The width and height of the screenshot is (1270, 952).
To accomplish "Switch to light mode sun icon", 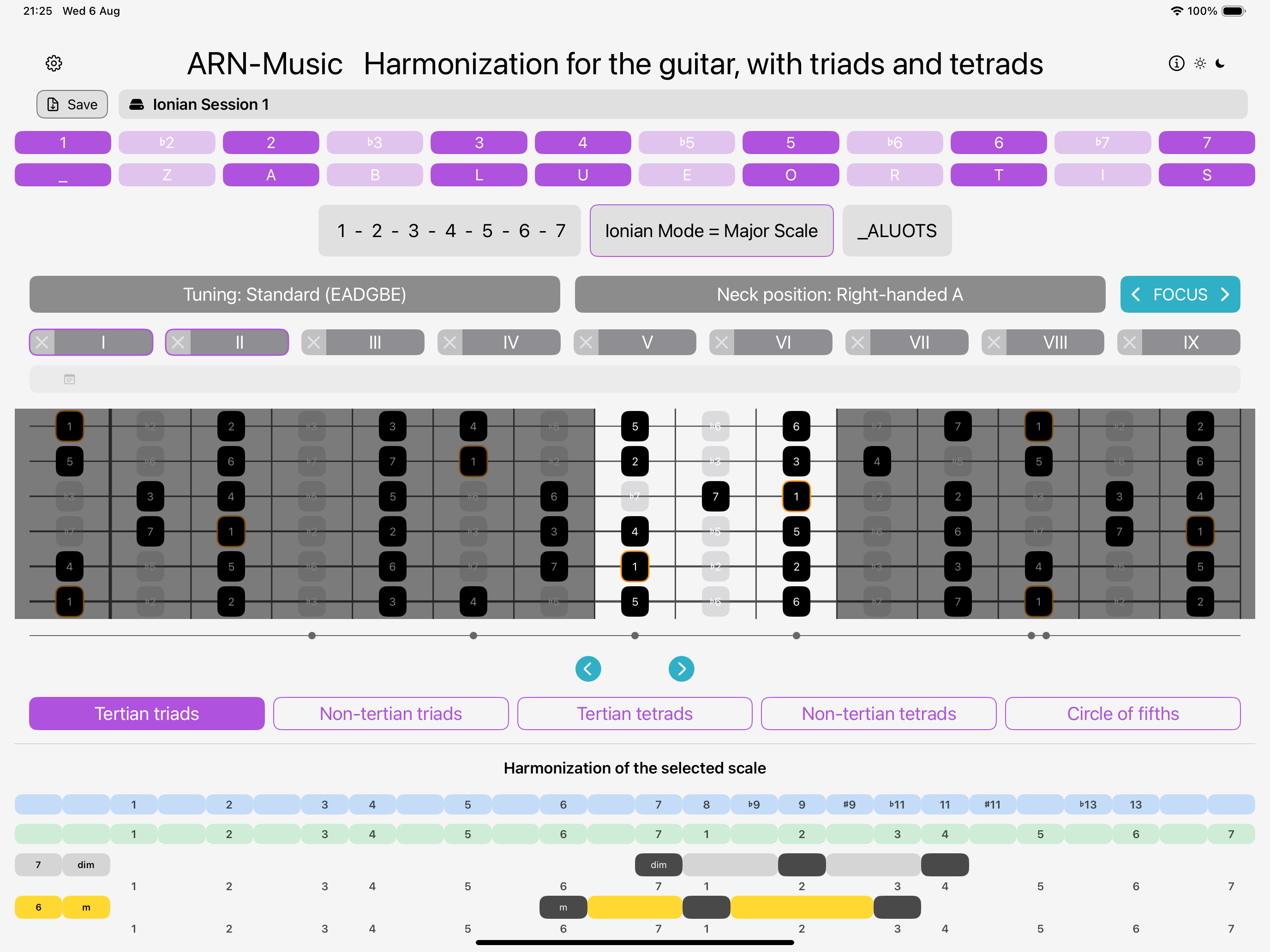I will point(1200,63).
